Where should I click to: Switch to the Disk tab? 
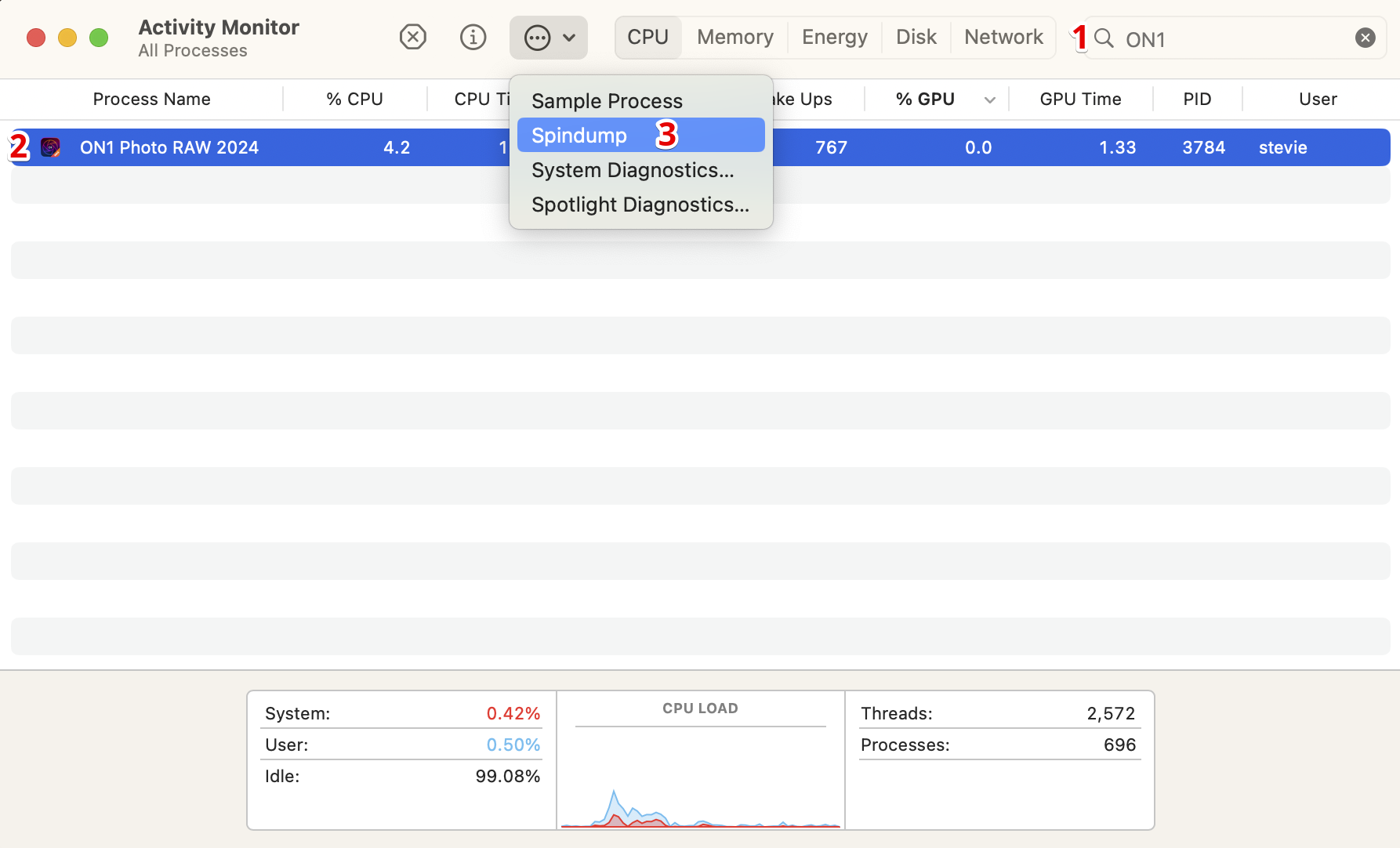point(916,37)
